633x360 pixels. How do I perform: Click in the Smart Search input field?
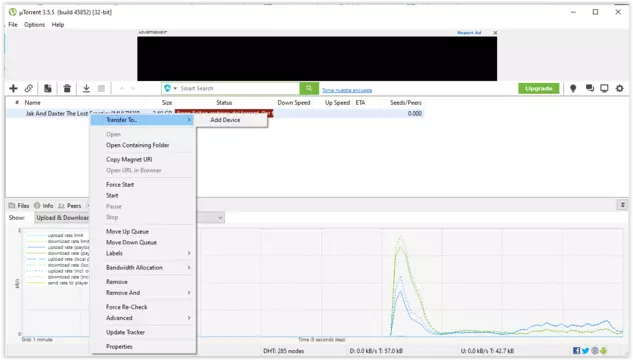coord(238,88)
